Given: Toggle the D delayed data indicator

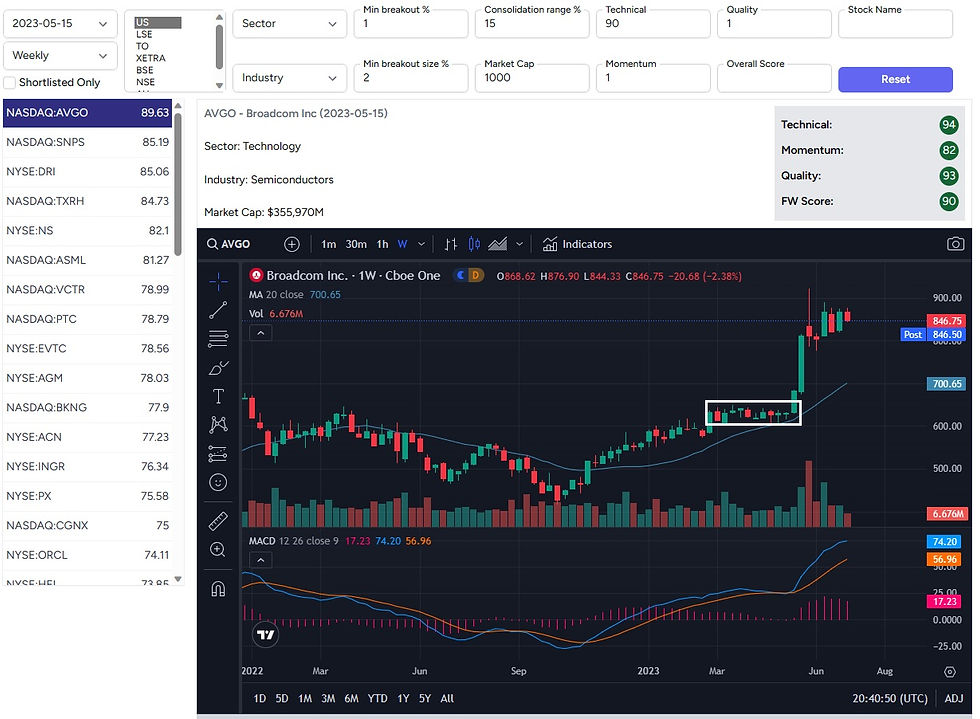Looking at the screenshot, I should click(476, 275).
